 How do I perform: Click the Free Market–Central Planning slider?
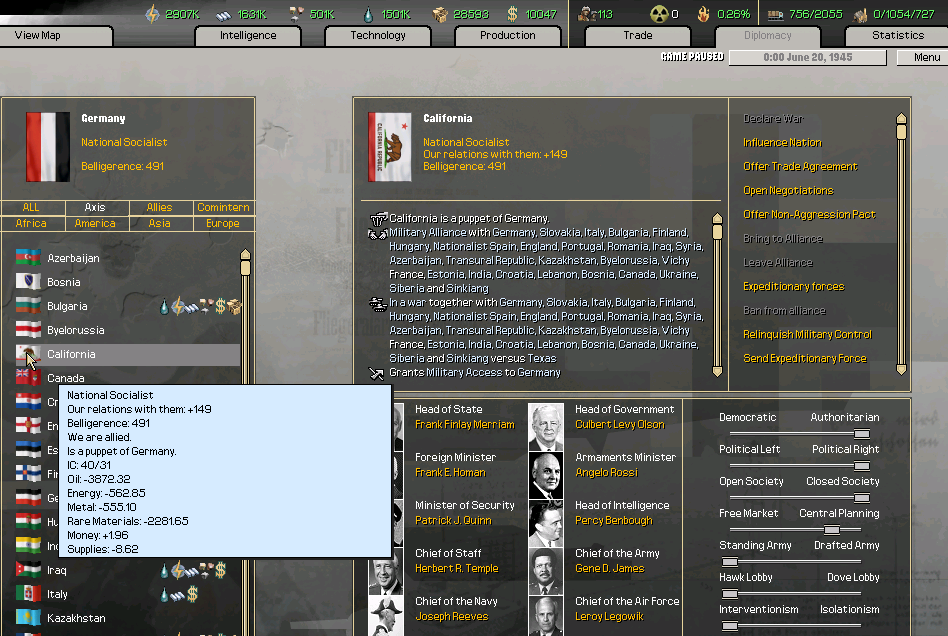click(x=830, y=530)
